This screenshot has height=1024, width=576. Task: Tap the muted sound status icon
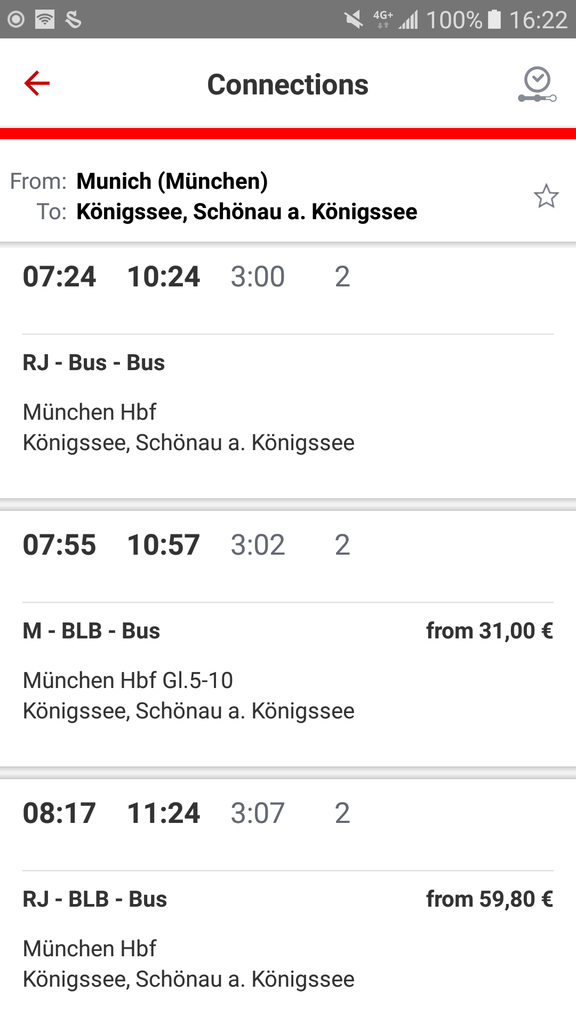pyautogui.click(x=354, y=20)
